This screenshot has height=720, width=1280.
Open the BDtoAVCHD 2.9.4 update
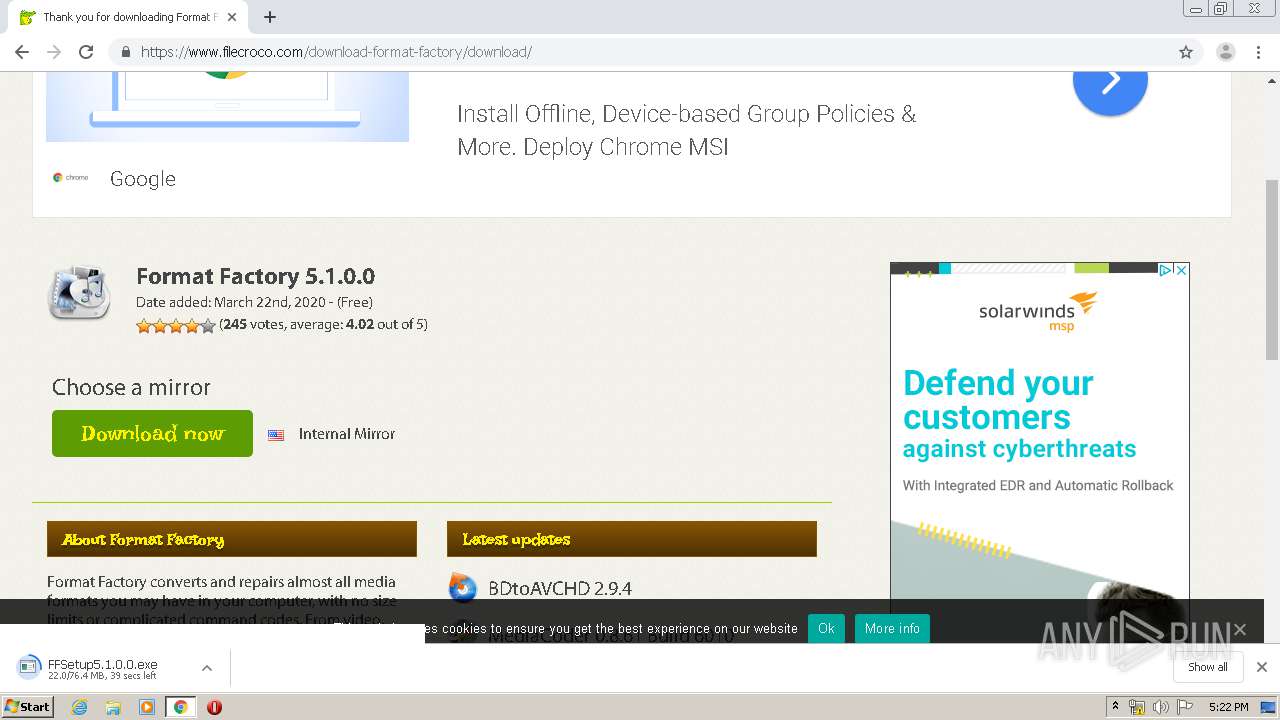[x=560, y=588]
